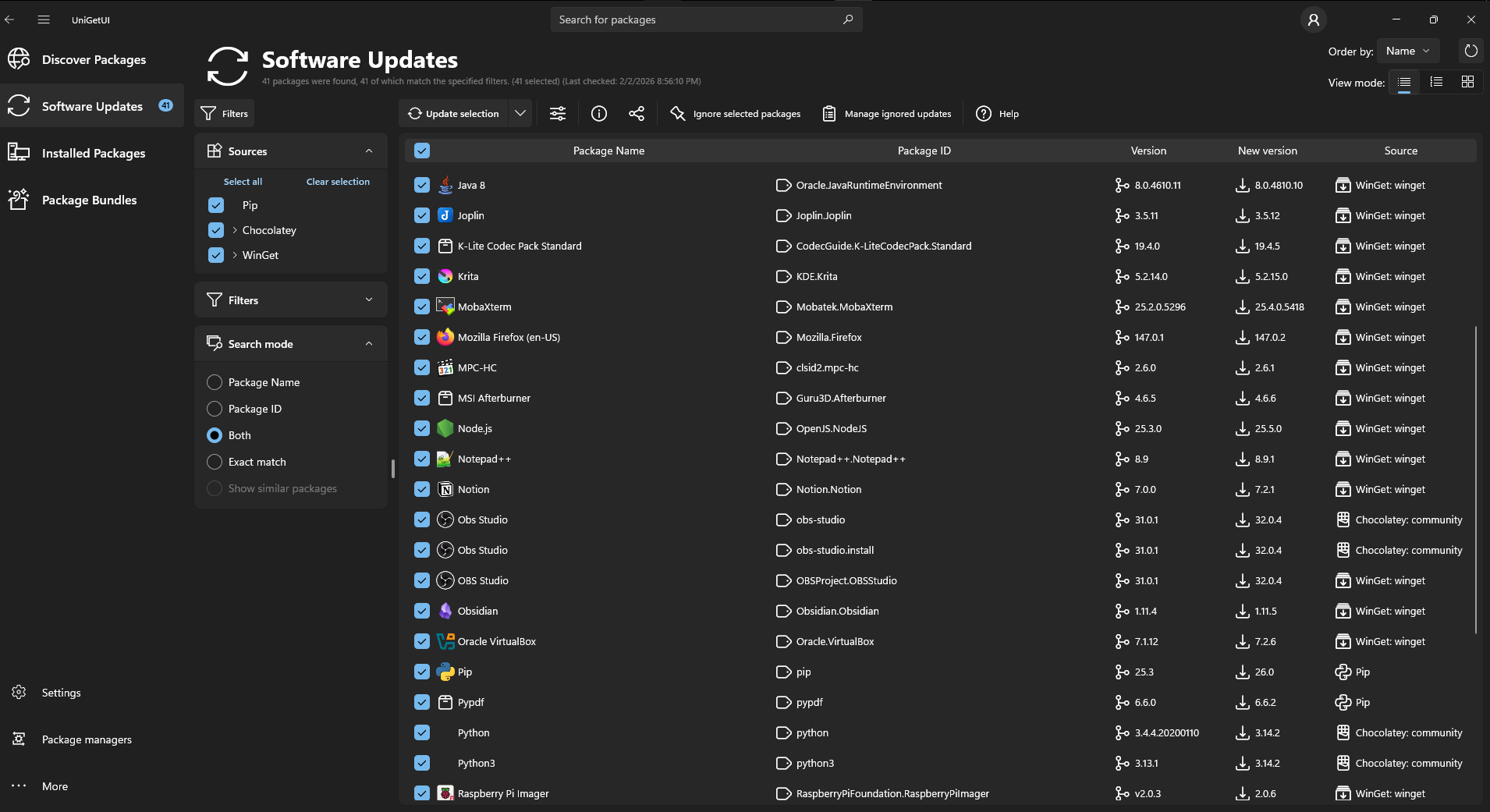This screenshot has height=812, width=1490.
Task: Go to Discover Packages
Action: [92, 59]
